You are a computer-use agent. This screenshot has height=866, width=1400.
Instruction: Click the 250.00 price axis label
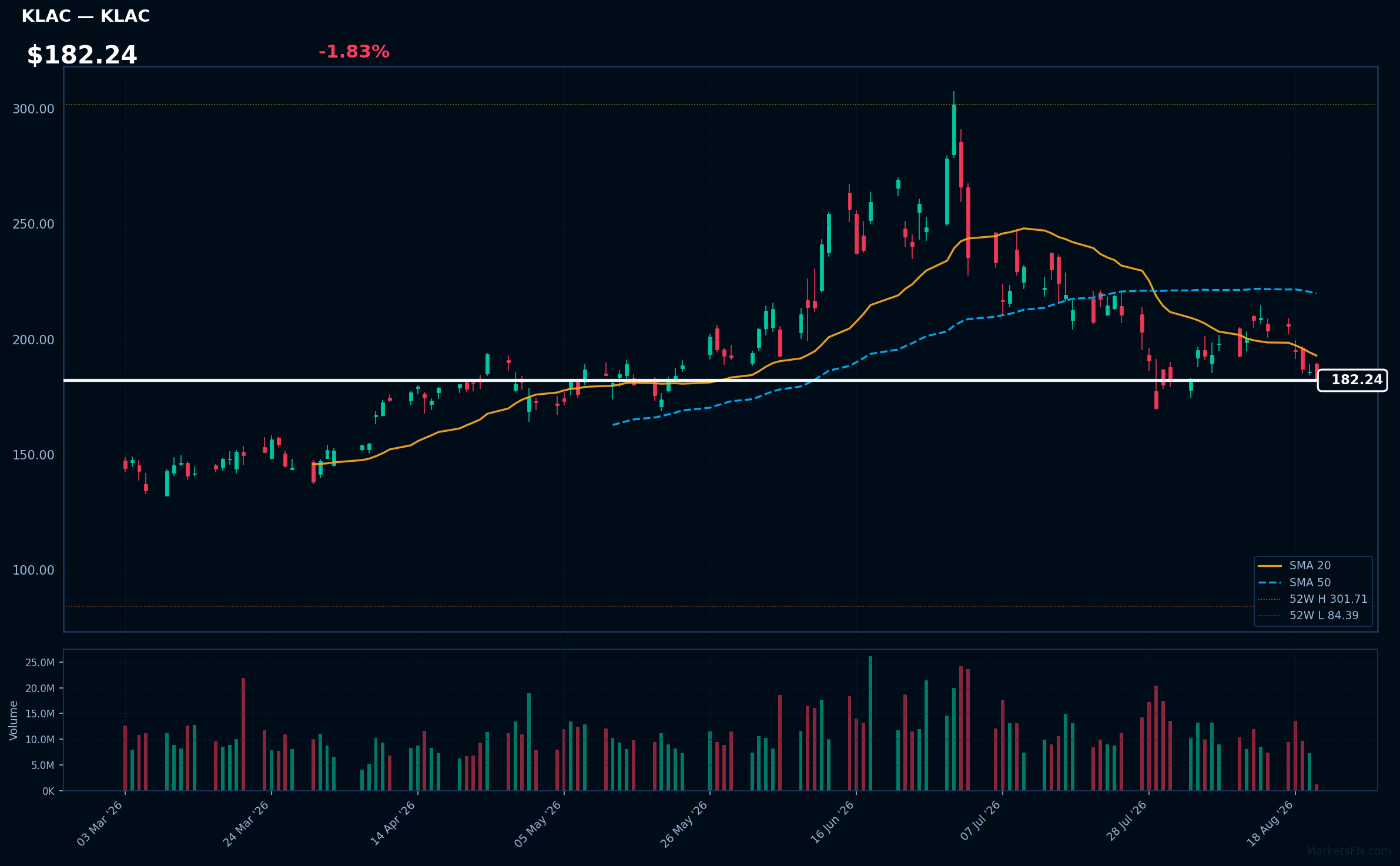pos(34,224)
